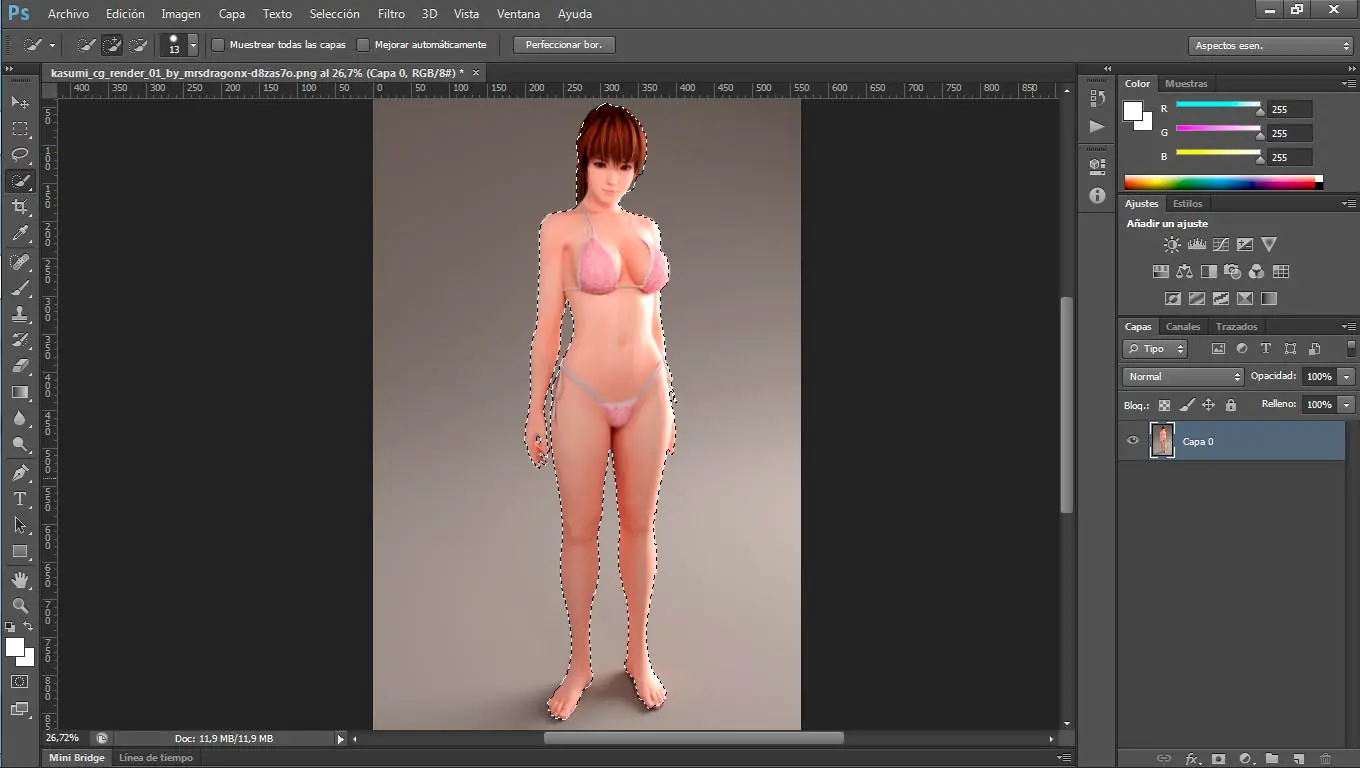Switch to the Canales tab
1360x768 pixels.
[x=1183, y=327]
